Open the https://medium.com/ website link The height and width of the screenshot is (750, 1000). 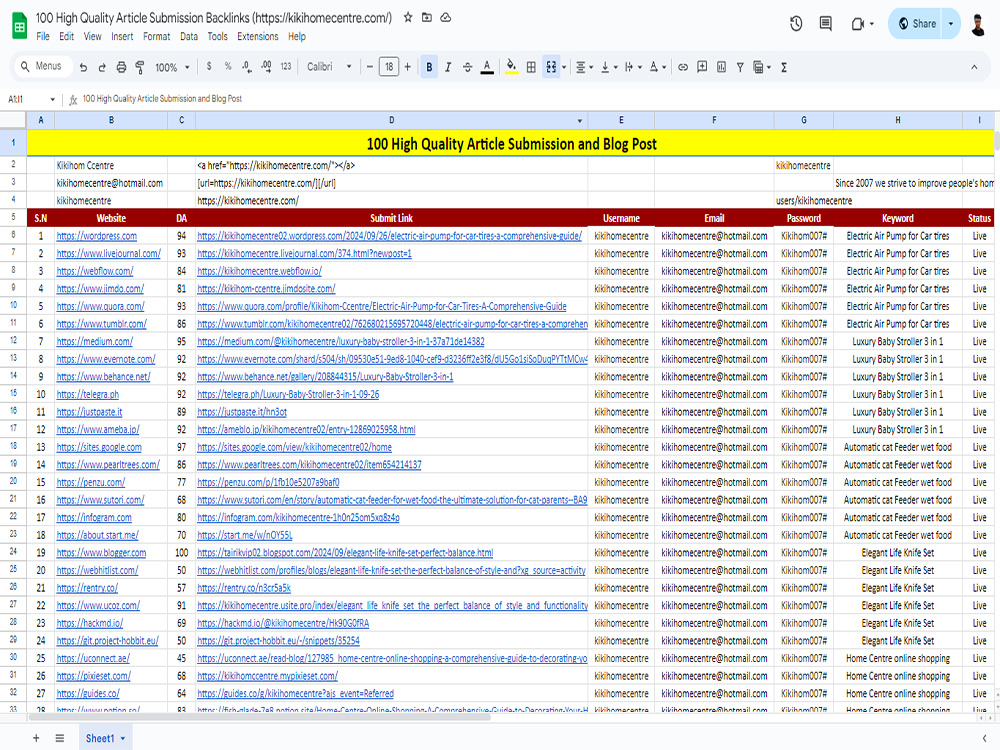click(x=94, y=342)
